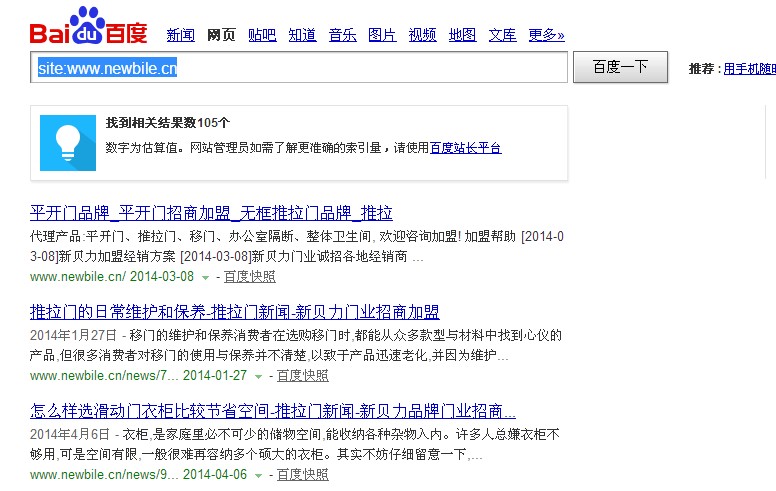Open the 地图 tab
The width and height of the screenshot is (776, 491).
462,35
